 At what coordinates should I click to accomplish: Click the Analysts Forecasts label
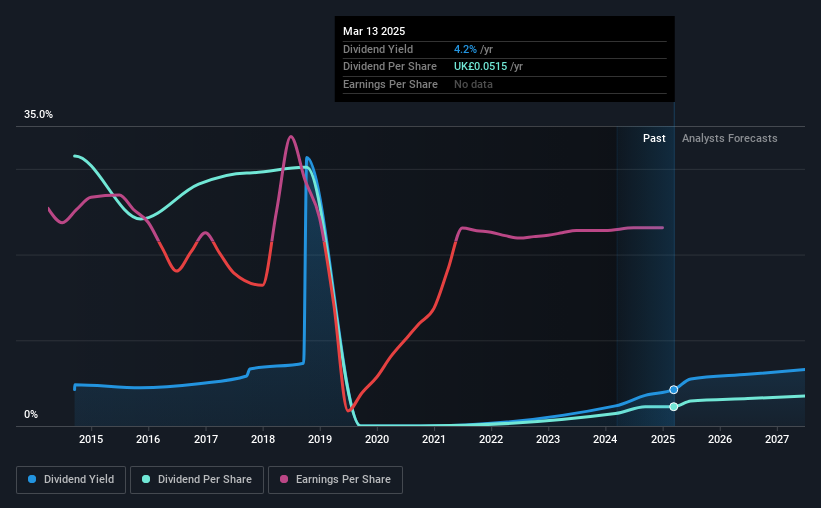pyautogui.click(x=729, y=138)
